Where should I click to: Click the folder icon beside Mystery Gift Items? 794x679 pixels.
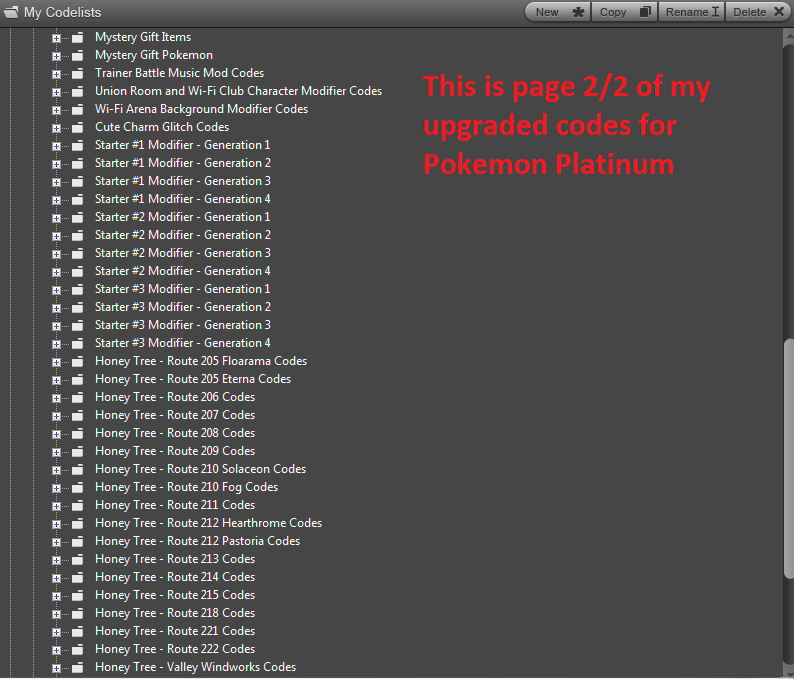77,38
